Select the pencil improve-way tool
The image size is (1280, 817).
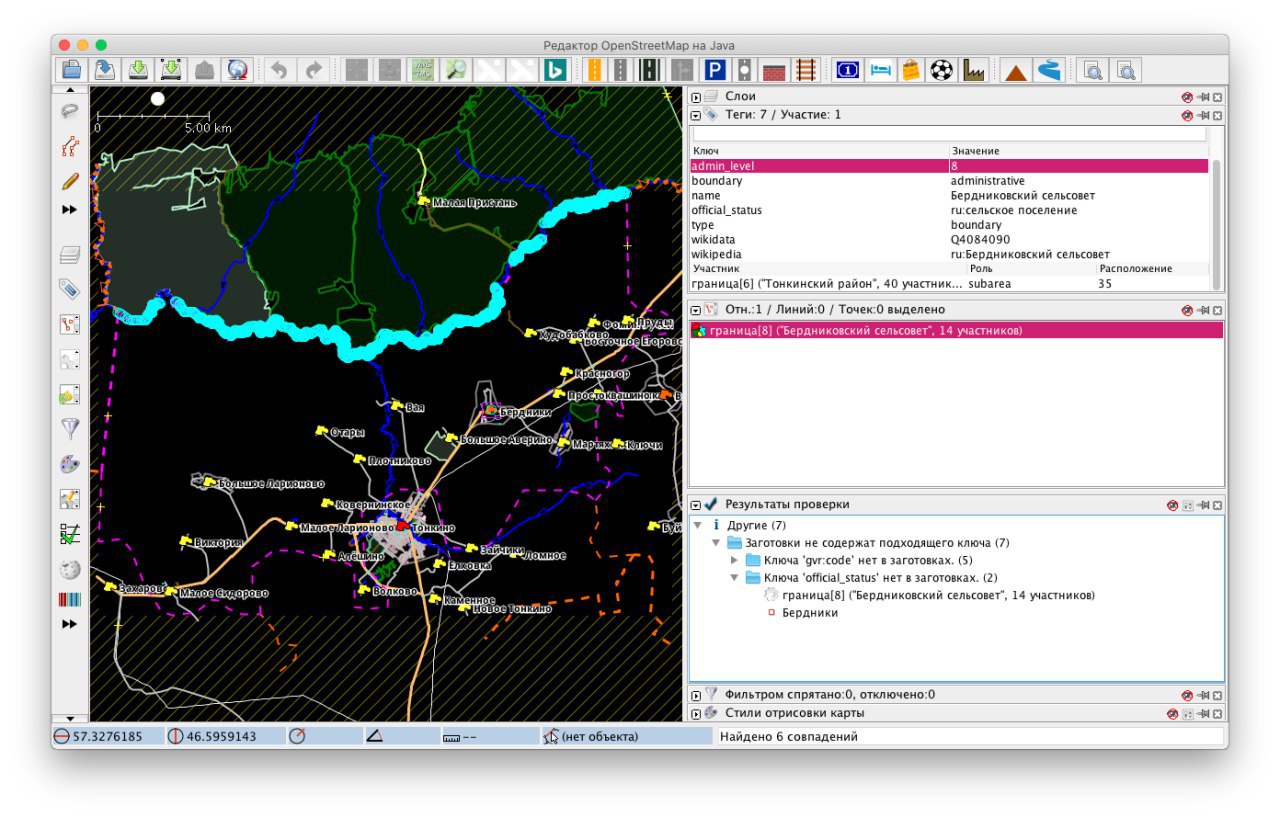pos(70,181)
